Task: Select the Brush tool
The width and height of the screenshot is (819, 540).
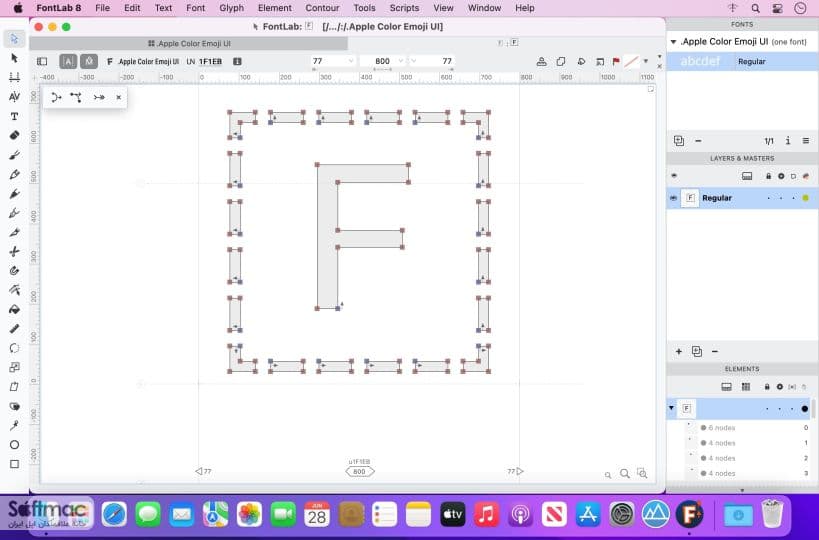Action: point(14,155)
